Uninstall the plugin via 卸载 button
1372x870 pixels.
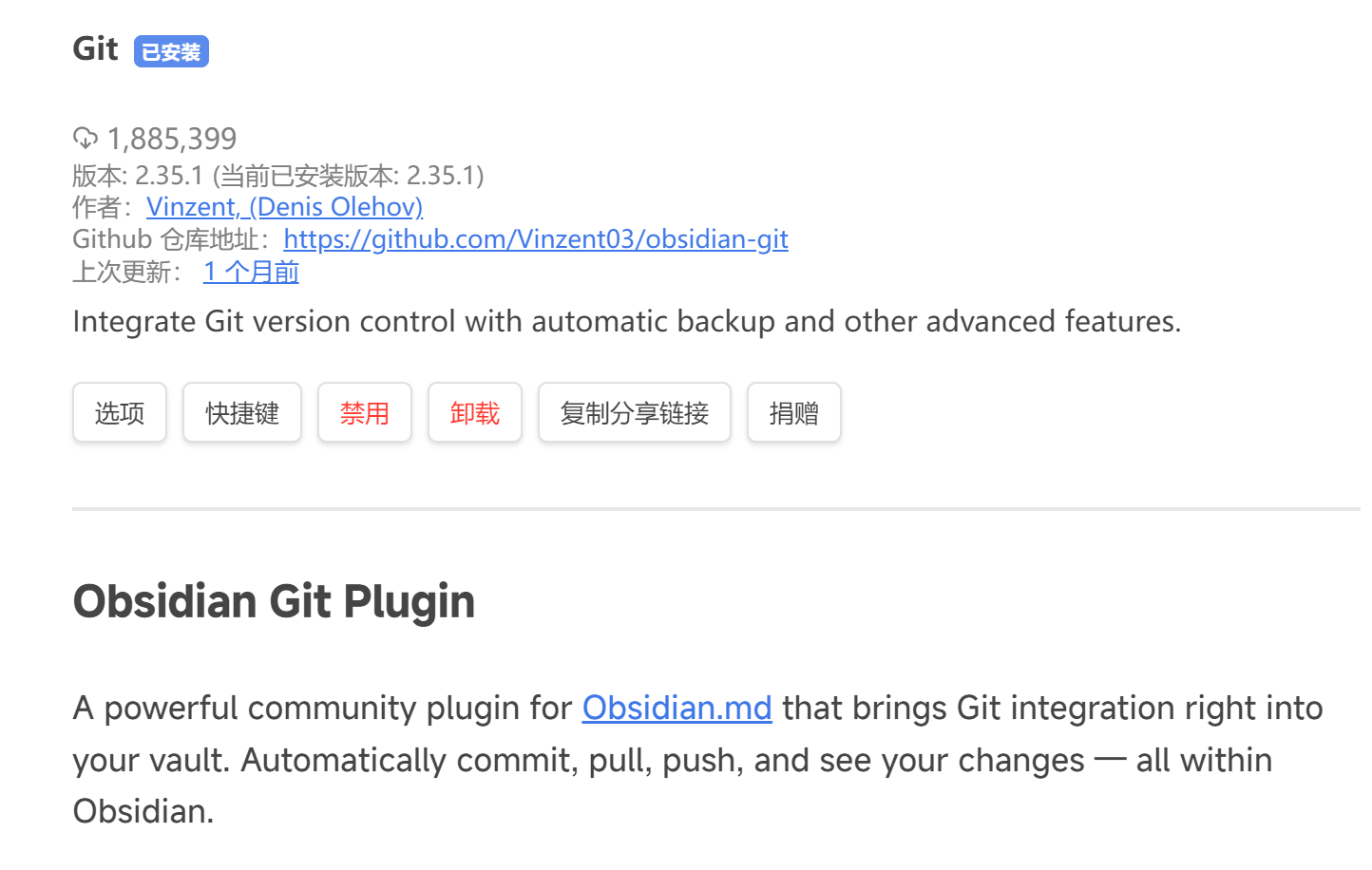pyautogui.click(x=475, y=413)
